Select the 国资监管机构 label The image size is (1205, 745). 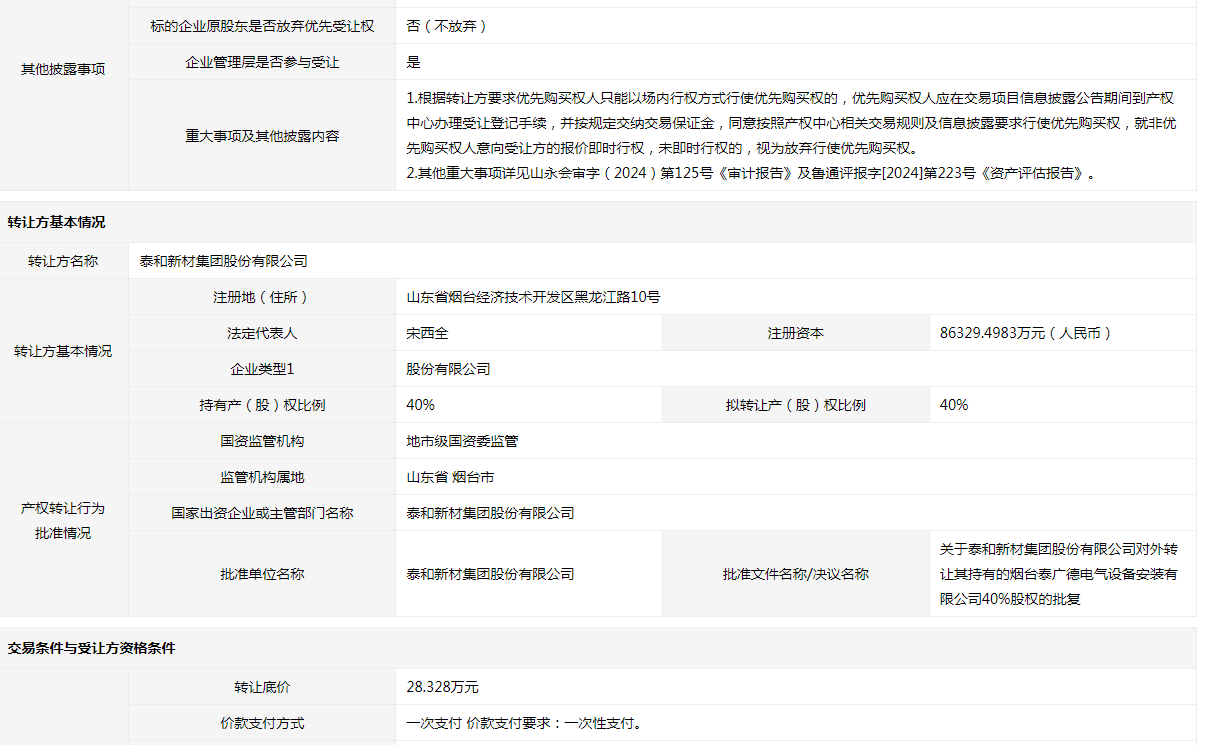point(262,441)
